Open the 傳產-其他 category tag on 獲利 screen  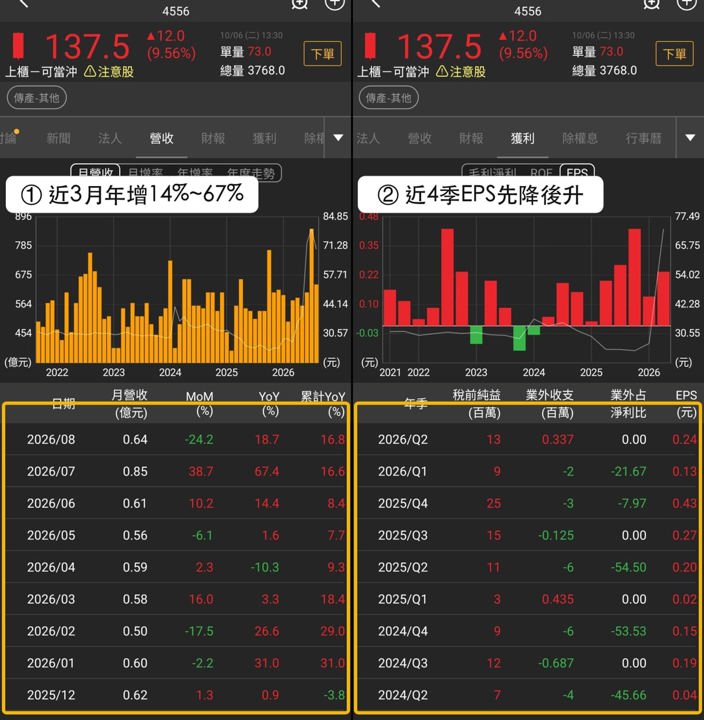(389, 98)
